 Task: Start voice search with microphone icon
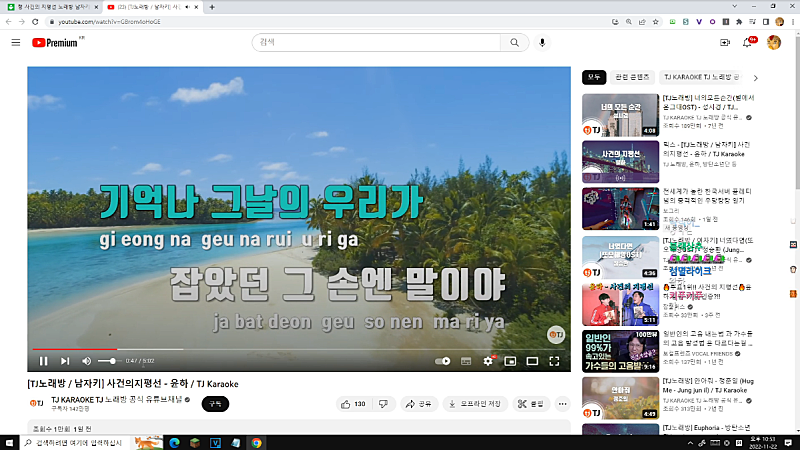pos(542,43)
